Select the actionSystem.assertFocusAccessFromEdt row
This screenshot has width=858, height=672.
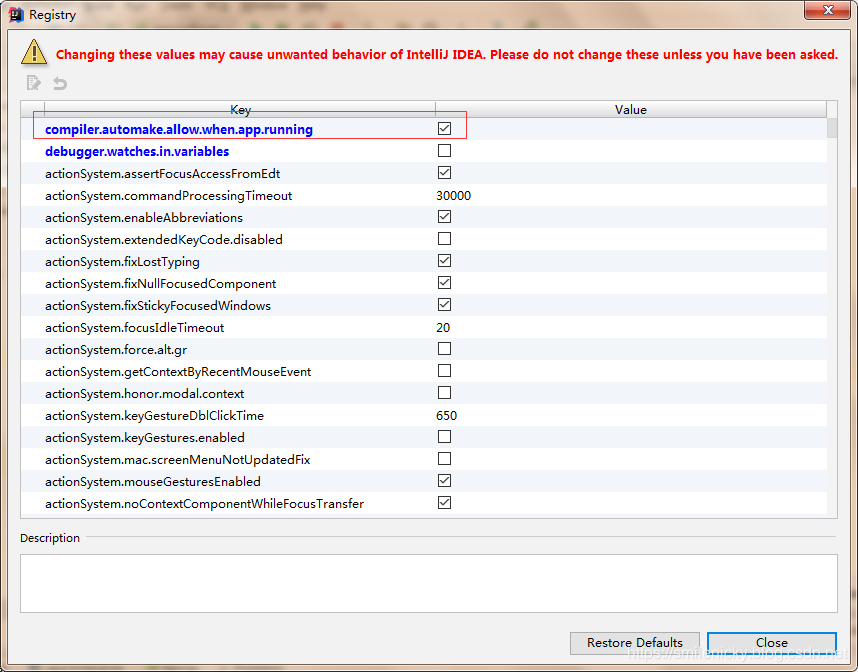click(x=424, y=173)
